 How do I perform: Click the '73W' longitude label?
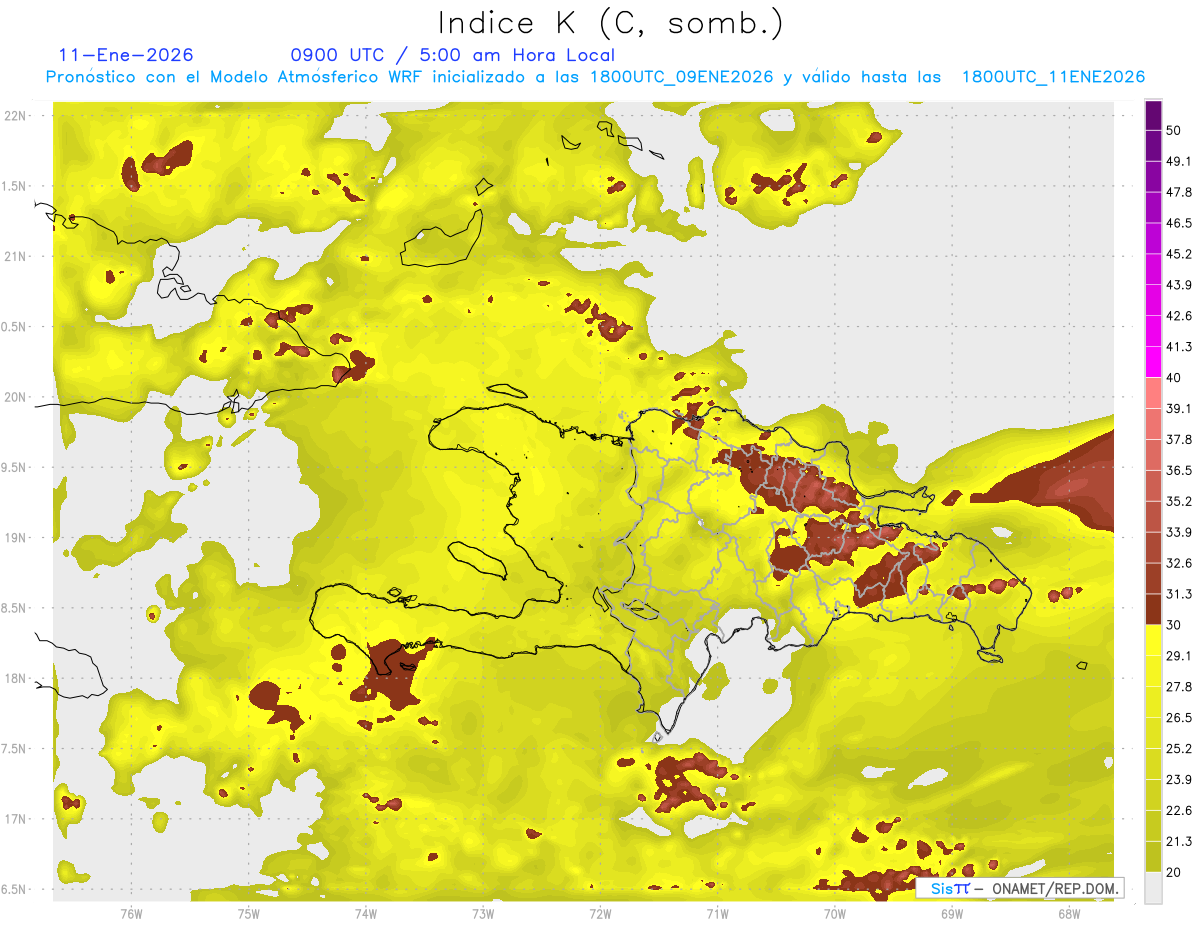pyautogui.click(x=483, y=913)
